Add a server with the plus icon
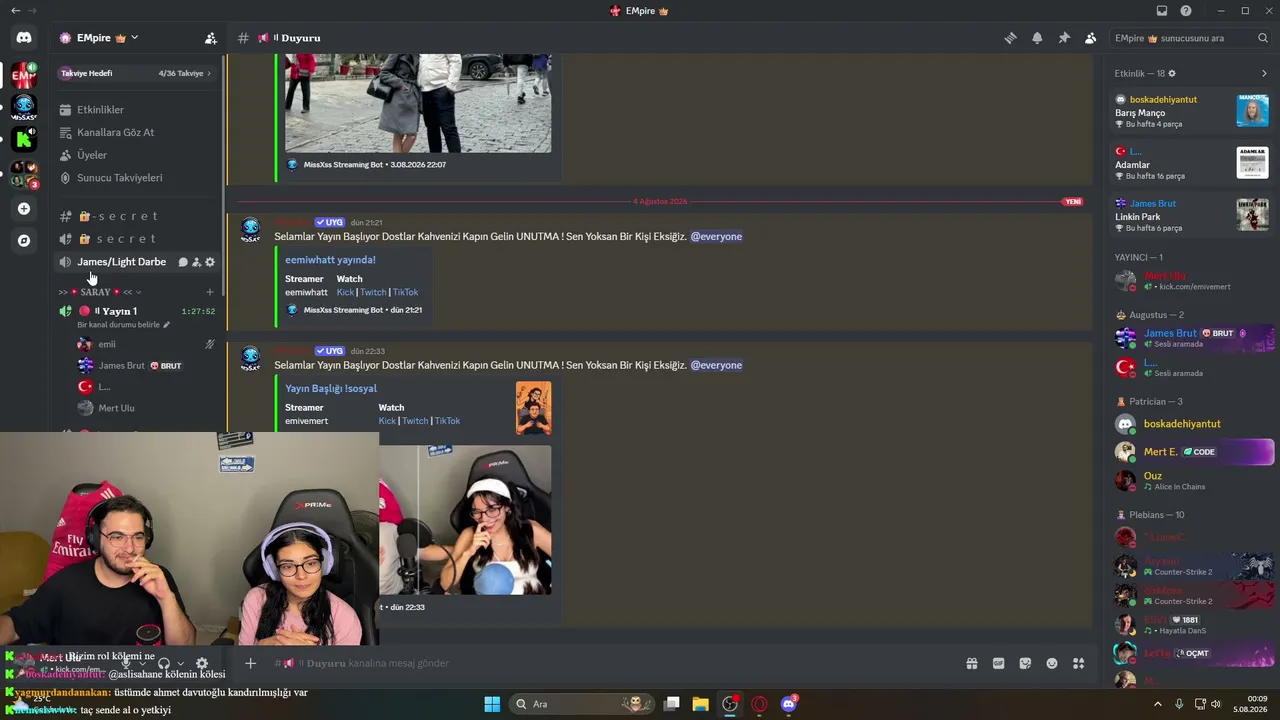Viewport: 1280px width, 720px height. pyautogui.click(x=24, y=209)
